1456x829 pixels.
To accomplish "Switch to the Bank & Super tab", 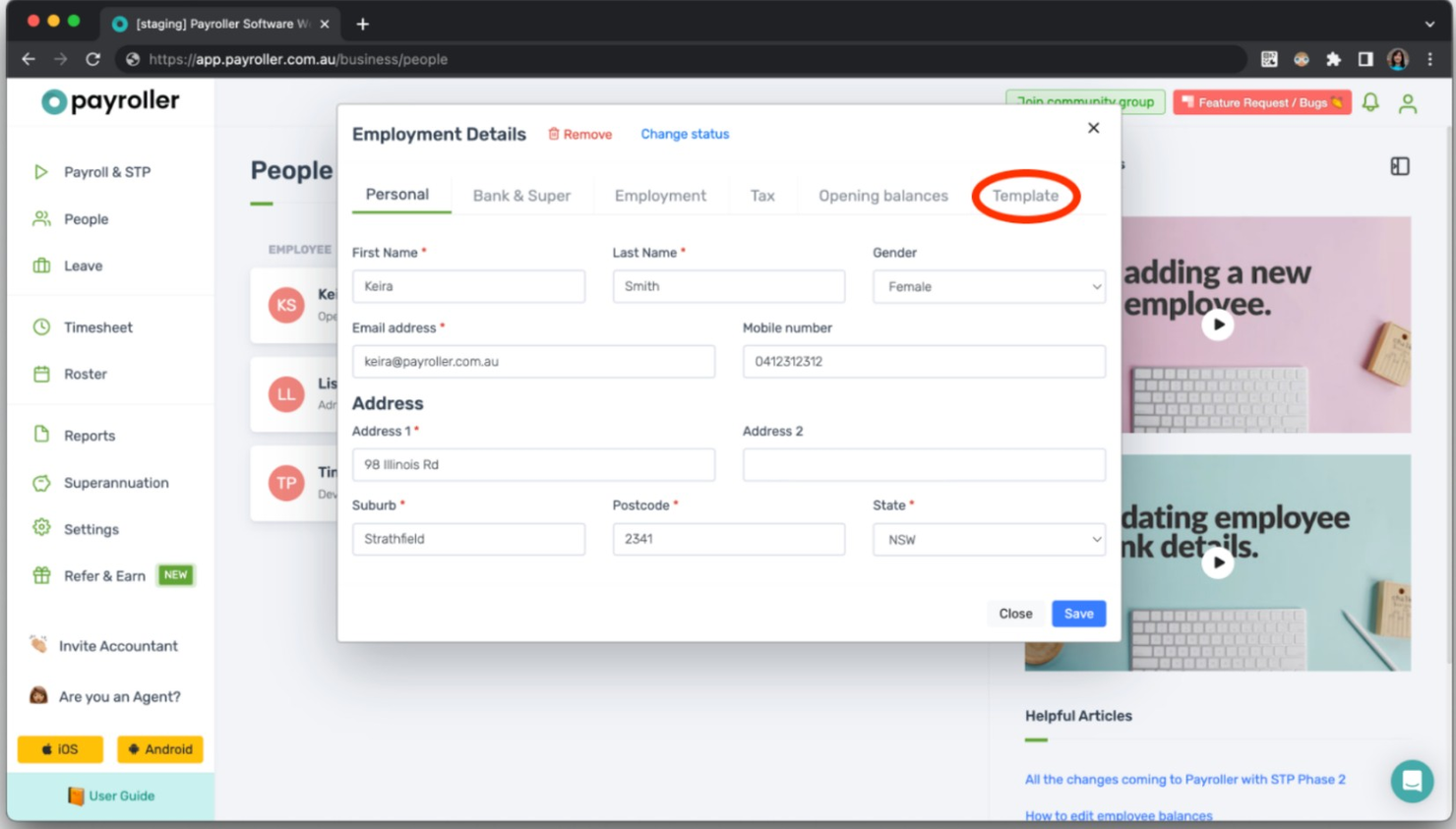I will (x=522, y=195).
